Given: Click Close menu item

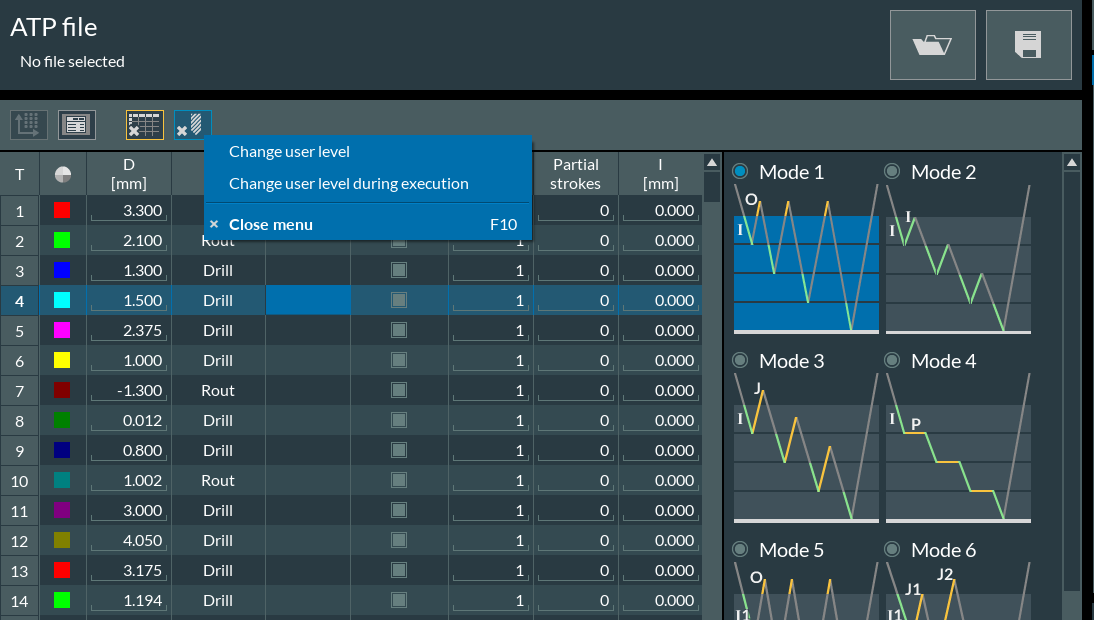Looking at the screenshot, I should (368, 225).
